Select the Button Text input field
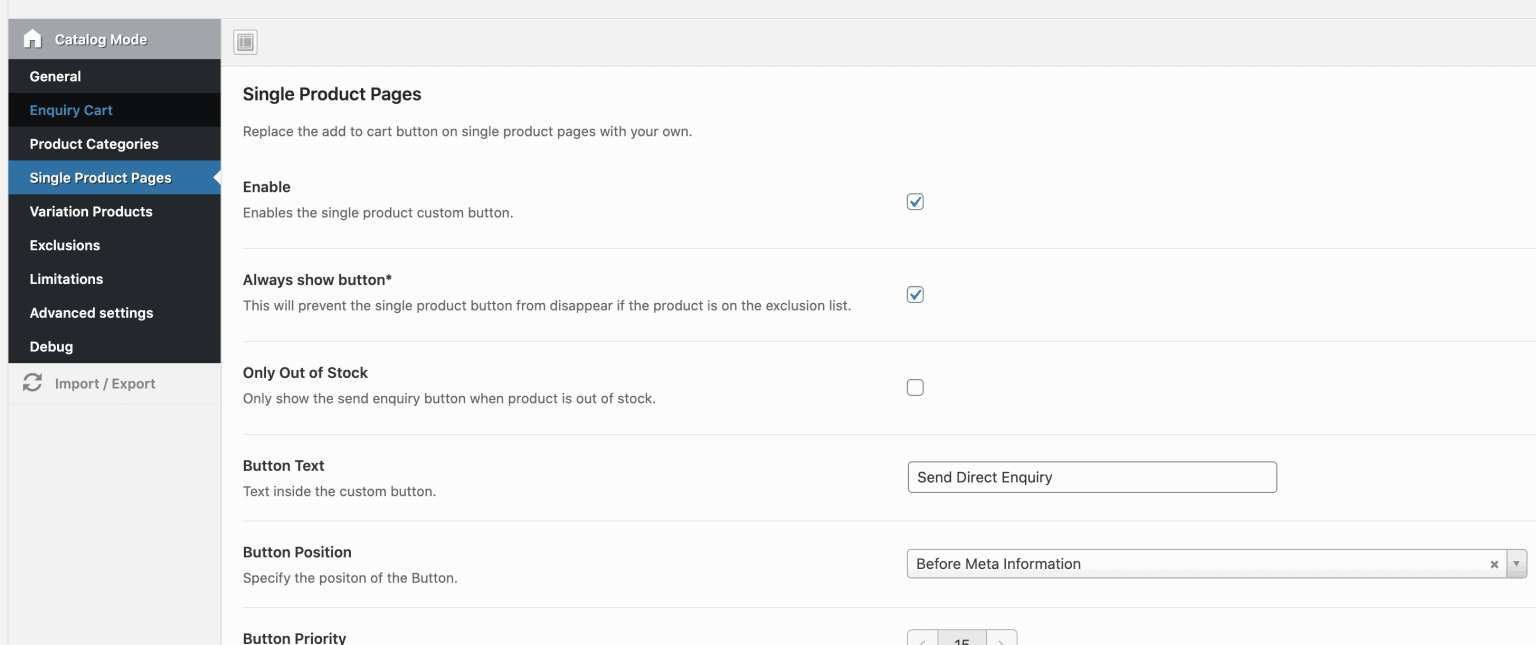The height and width of the screenshot is (645, 1536). [1092, 477]
